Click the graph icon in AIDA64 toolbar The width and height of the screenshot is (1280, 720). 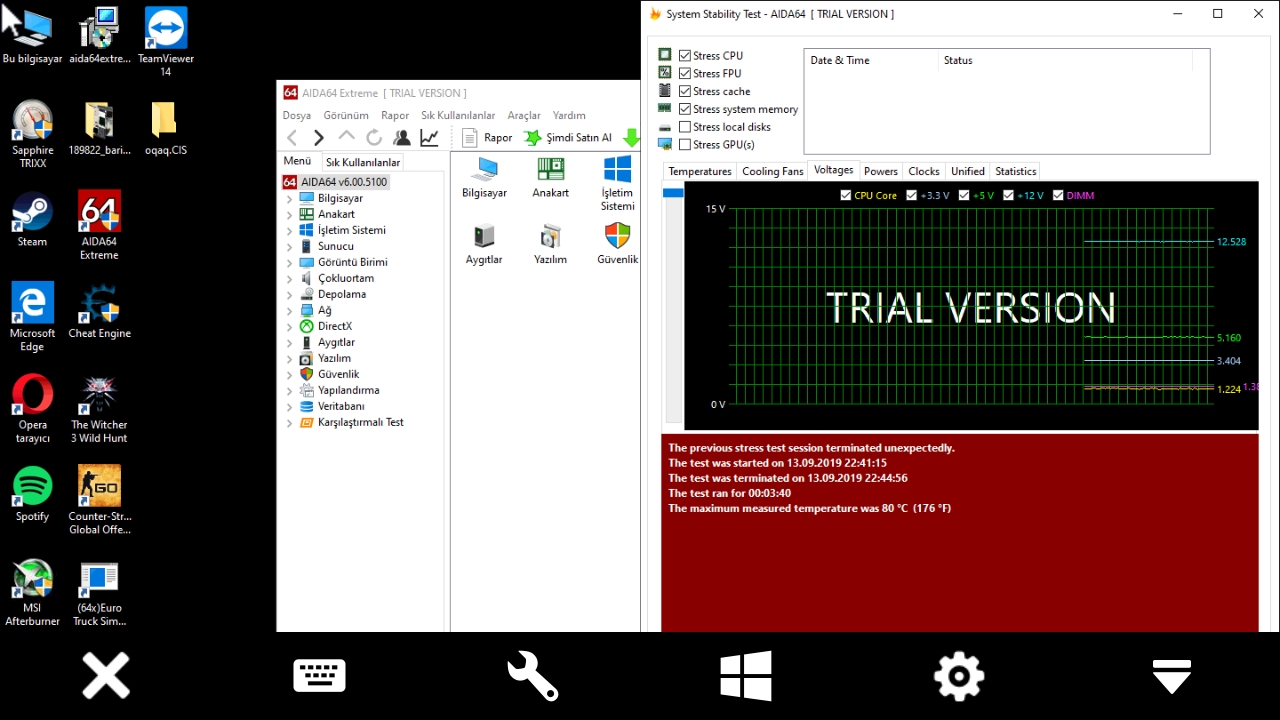[429, 138]
